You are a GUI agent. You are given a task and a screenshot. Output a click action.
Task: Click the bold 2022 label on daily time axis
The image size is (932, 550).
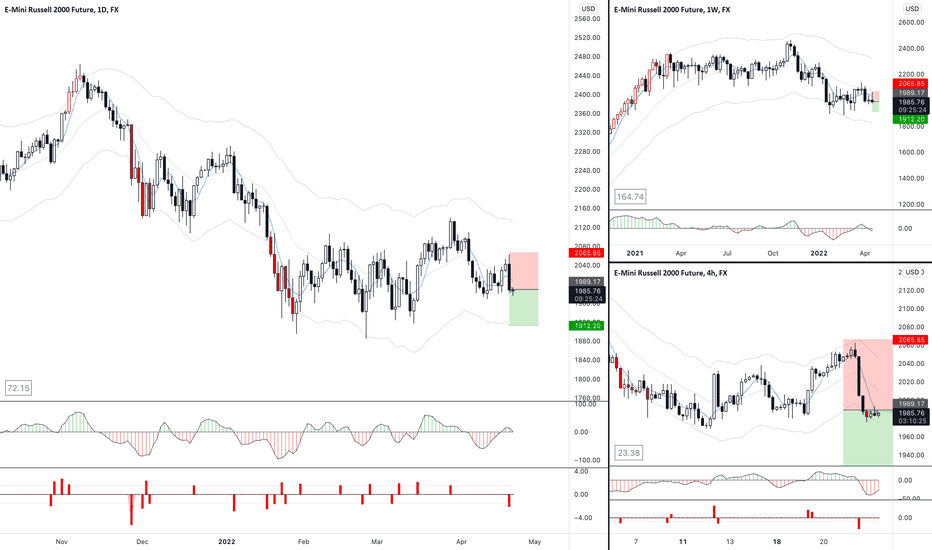[226, 542]
